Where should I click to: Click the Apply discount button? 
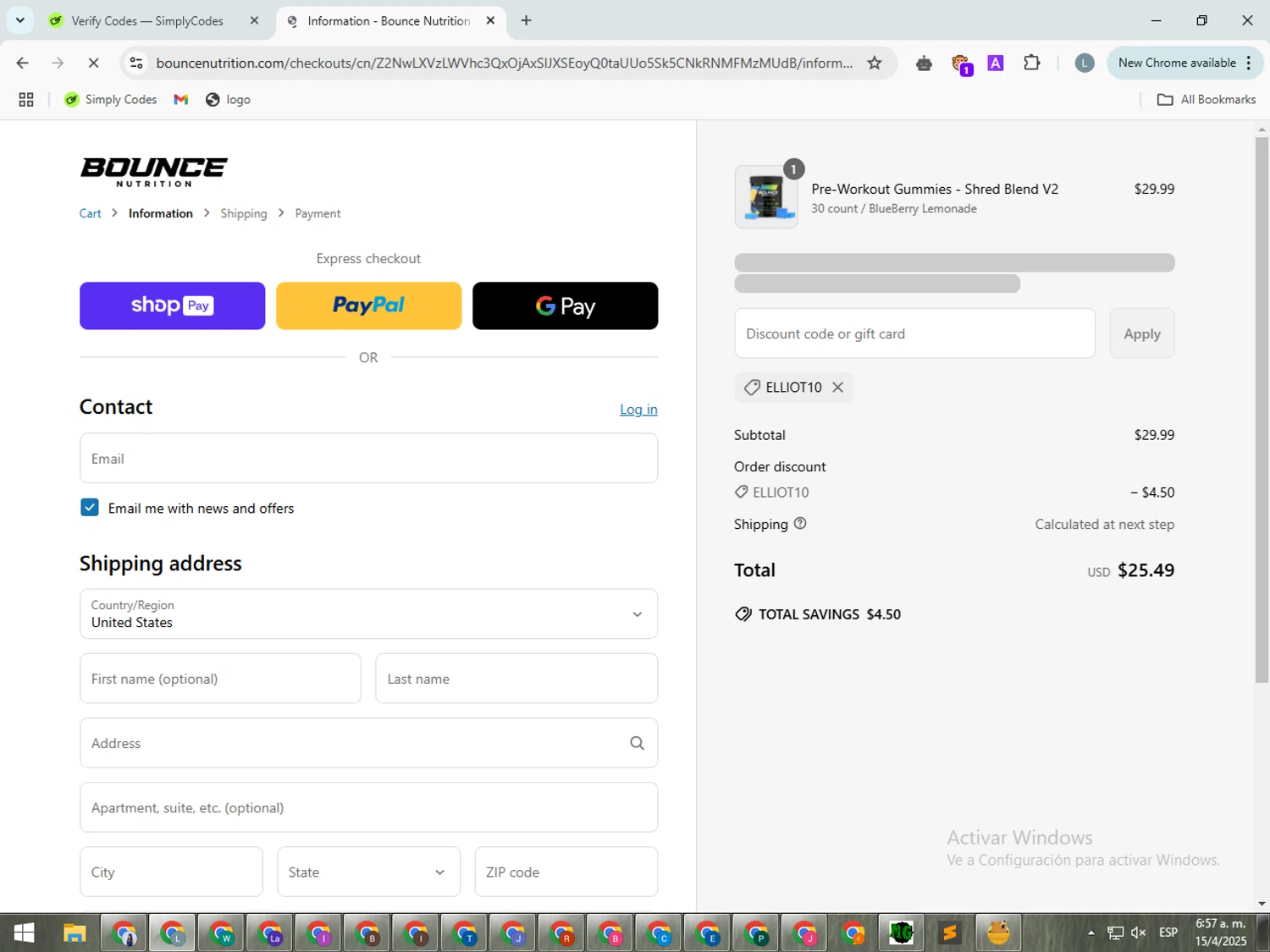(1142, 333)
